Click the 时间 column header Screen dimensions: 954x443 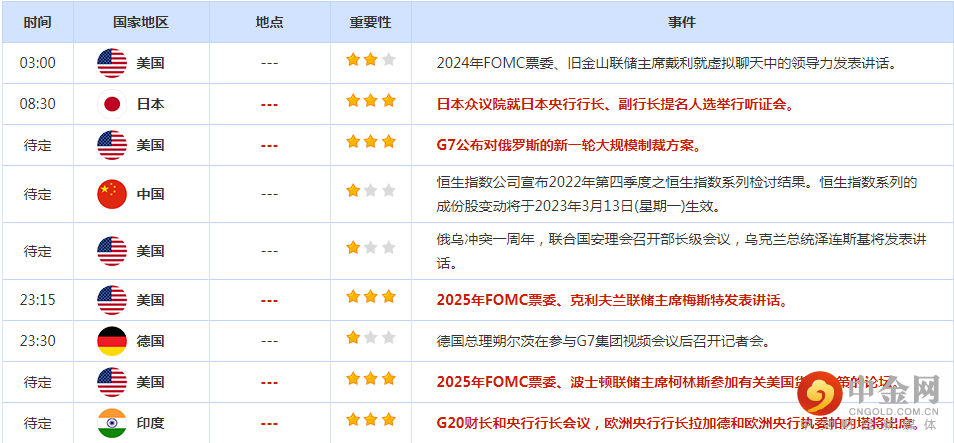coord(37,22)
